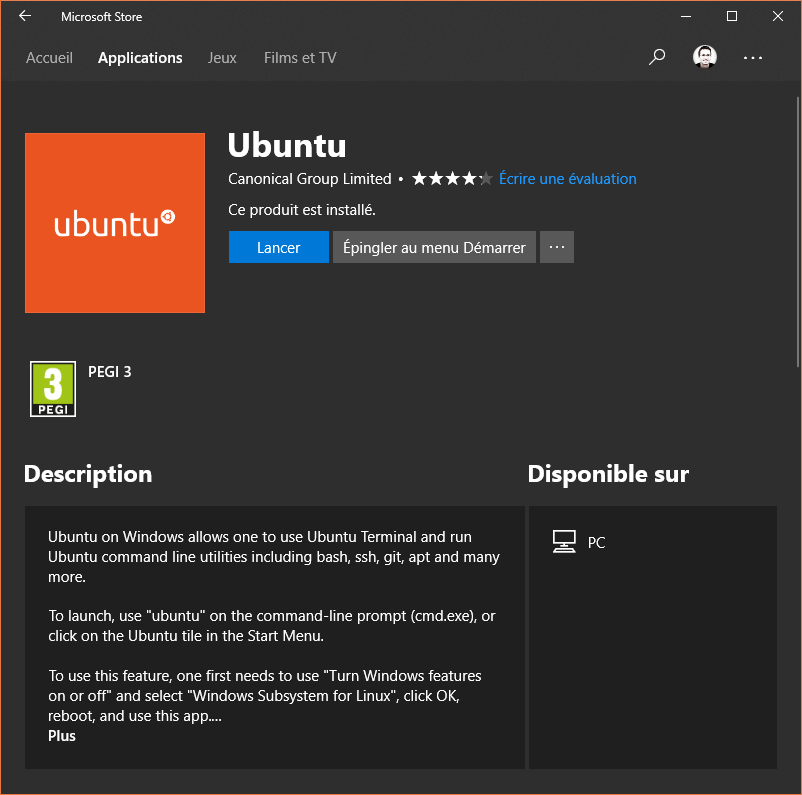
Task: Open the search magnifier icon
Action: (657, 57)
